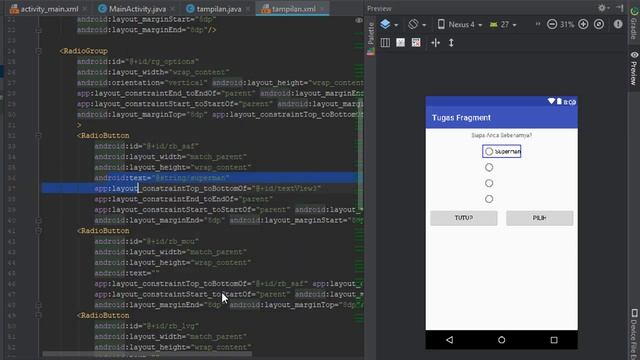Click the question text above the radio buttons
This screenshot has width=640, height=360.
pos(501,135)
